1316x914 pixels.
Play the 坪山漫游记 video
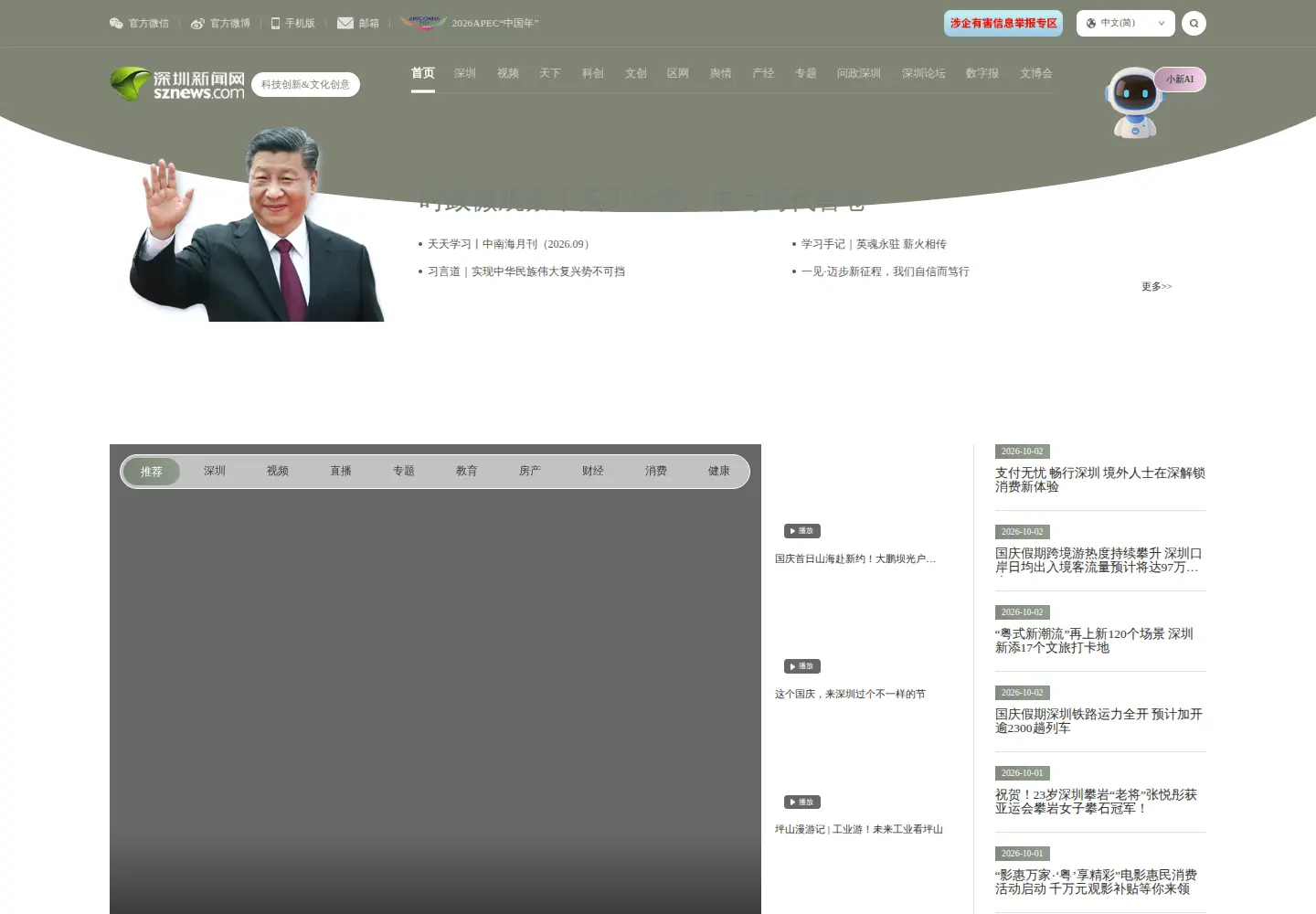[x=802, y=802]
